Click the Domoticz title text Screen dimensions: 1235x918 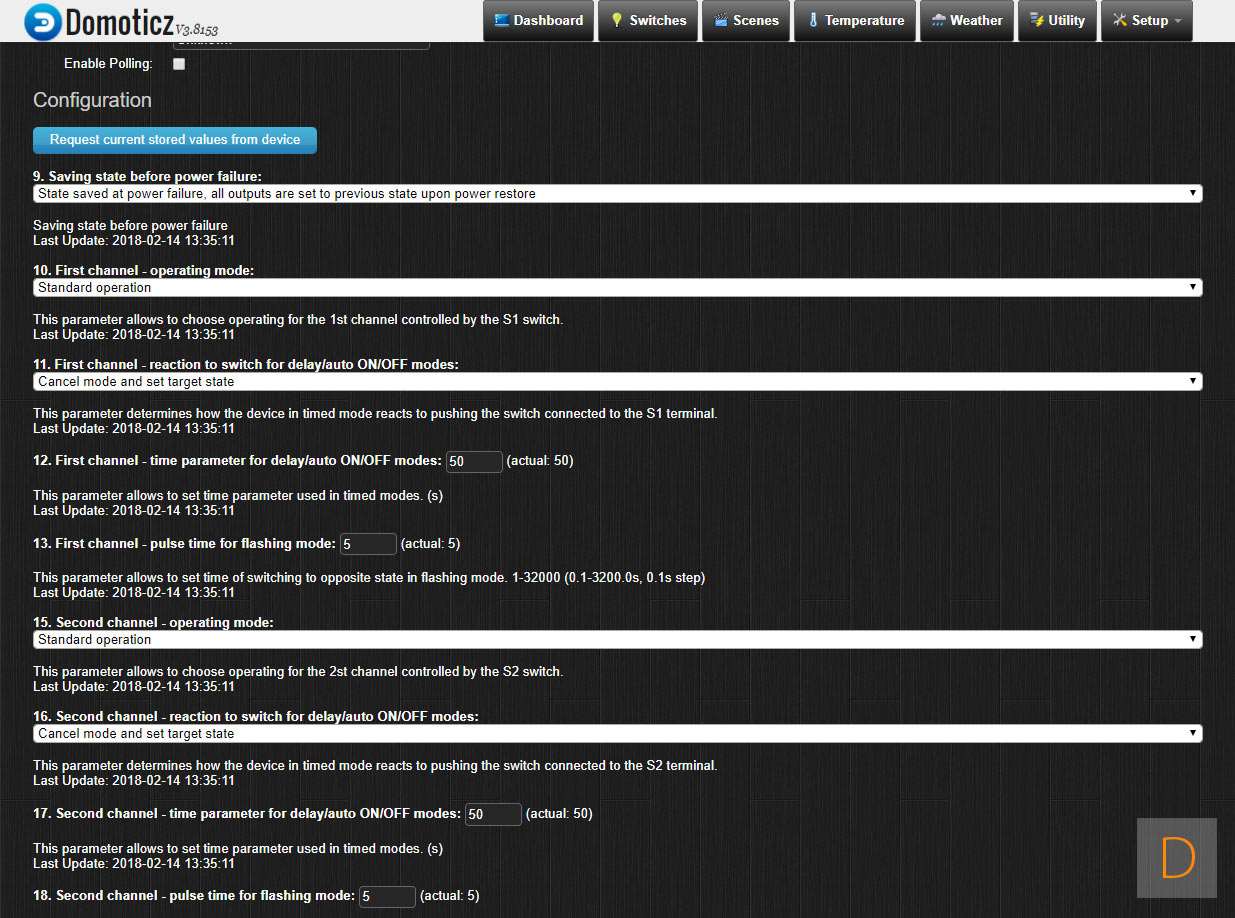pos(118,21)
